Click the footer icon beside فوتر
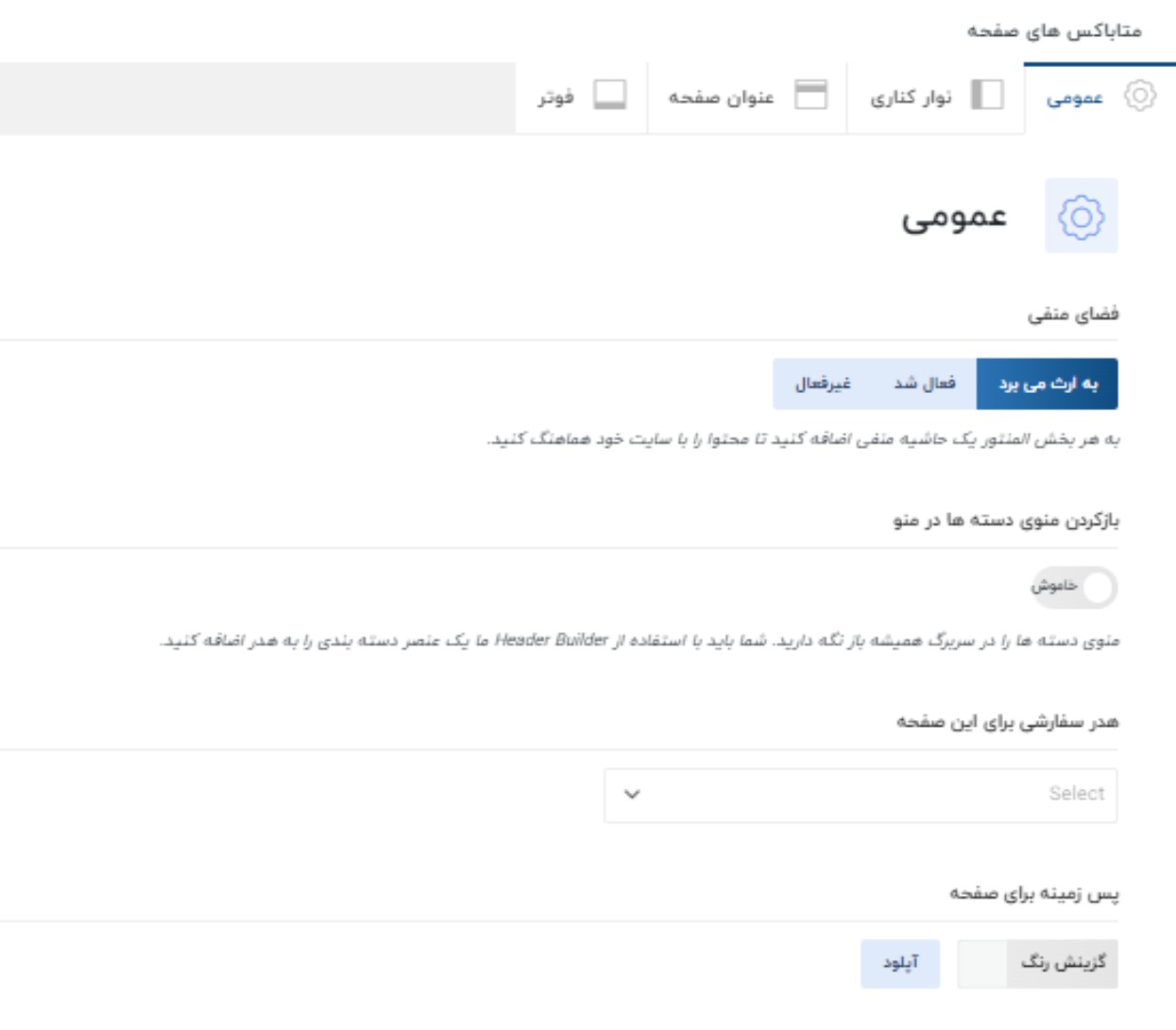Screen dimensions: 1176x1030 pyautogui.click(x=609, y=95)
